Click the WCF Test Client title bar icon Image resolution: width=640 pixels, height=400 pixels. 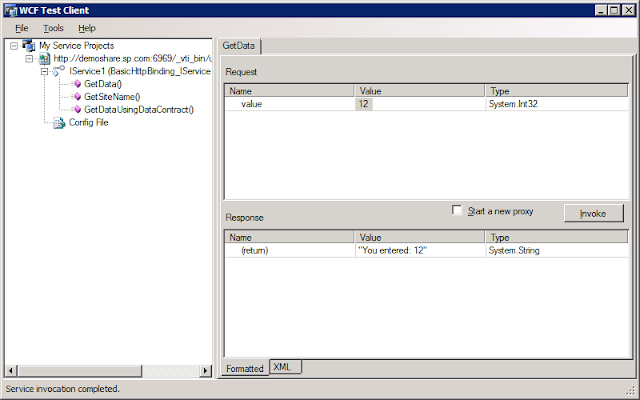click(x=11, y=10)
